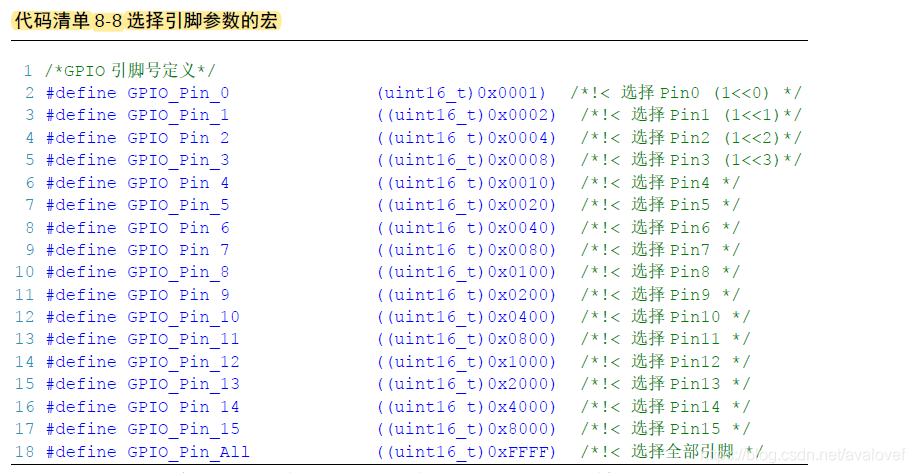Click the macro name GPIO_Pin_0
Viewport: 915px width, 473px height.
179,93
